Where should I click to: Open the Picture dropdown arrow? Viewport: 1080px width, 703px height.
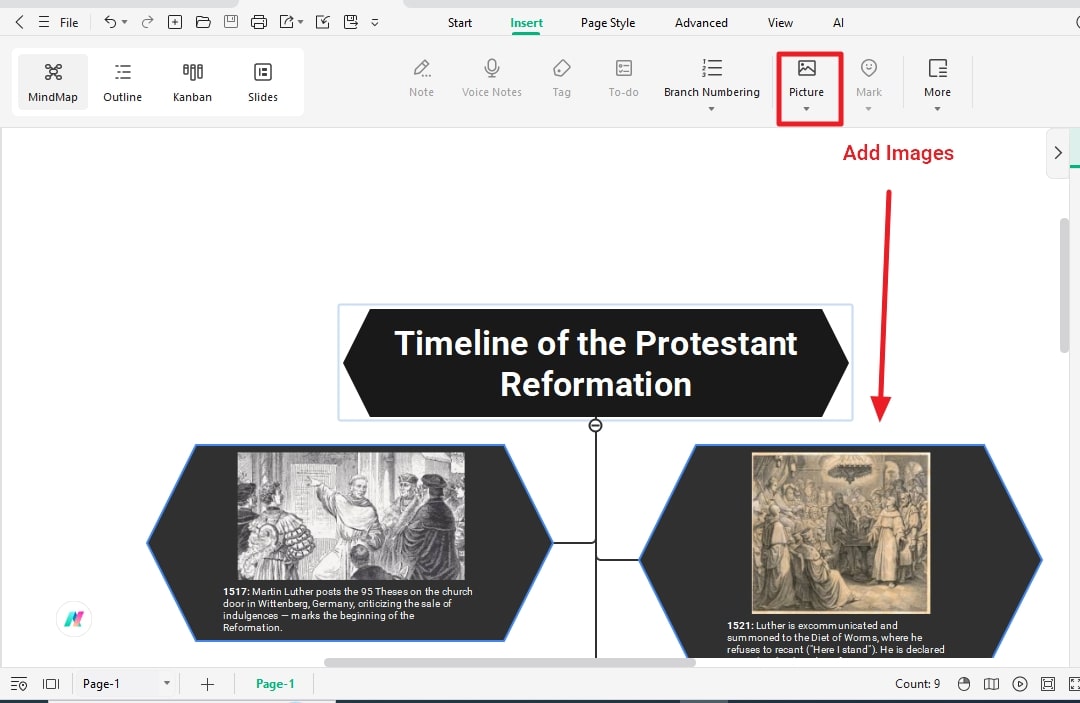(x=807, y=109)
